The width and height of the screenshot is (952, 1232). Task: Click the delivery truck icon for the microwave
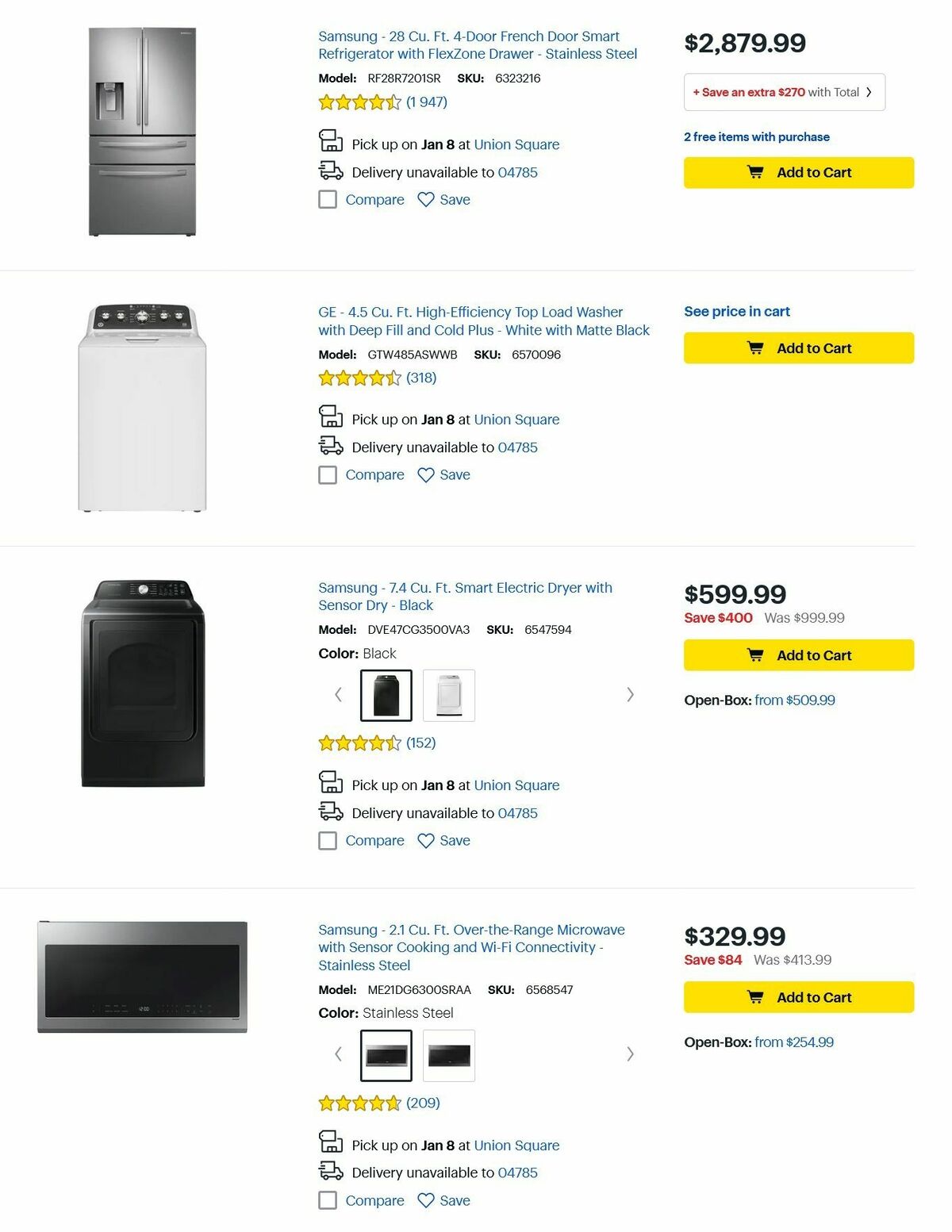[332, 1173]
